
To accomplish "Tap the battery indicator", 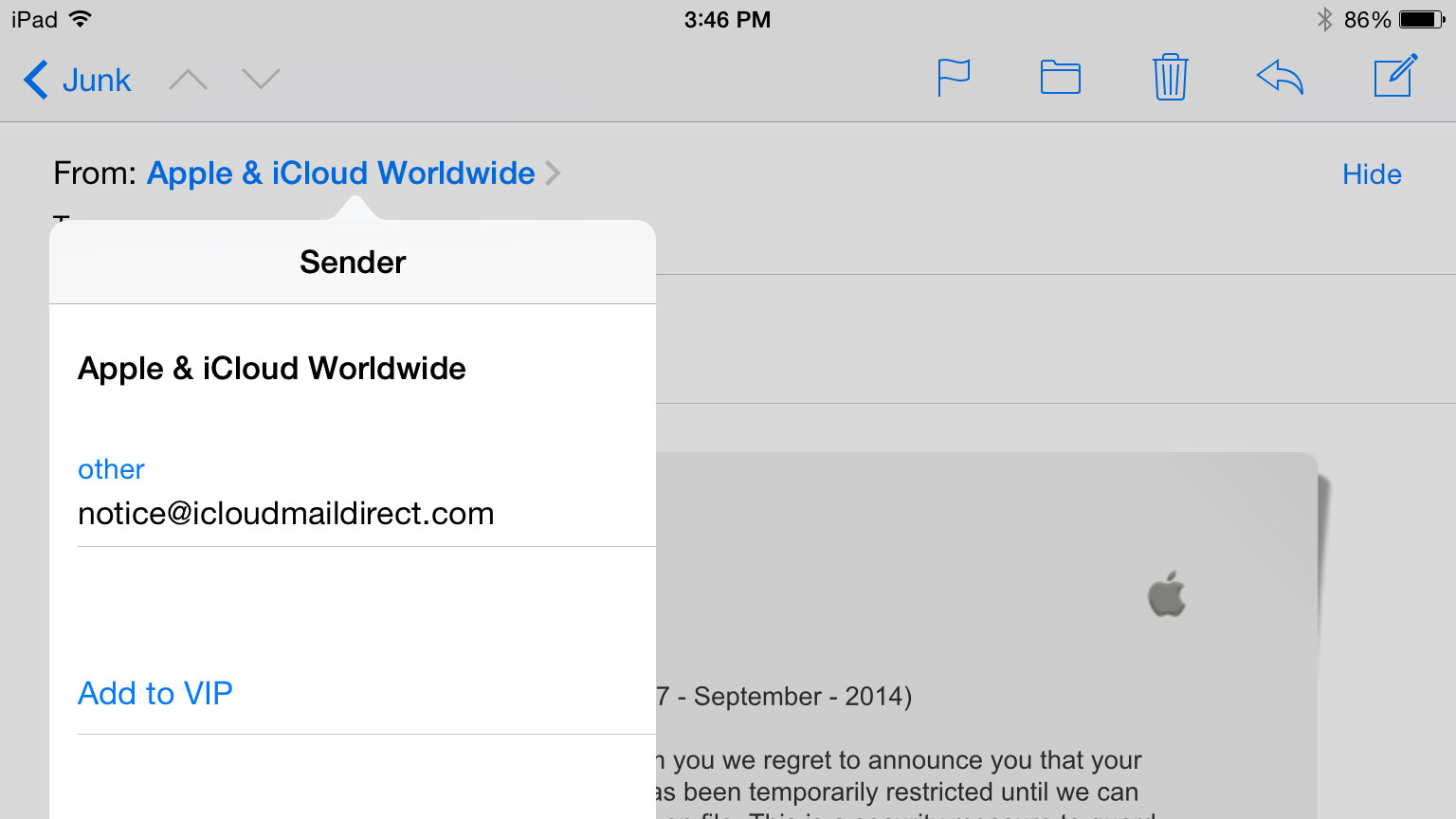I will point(1422,20).
